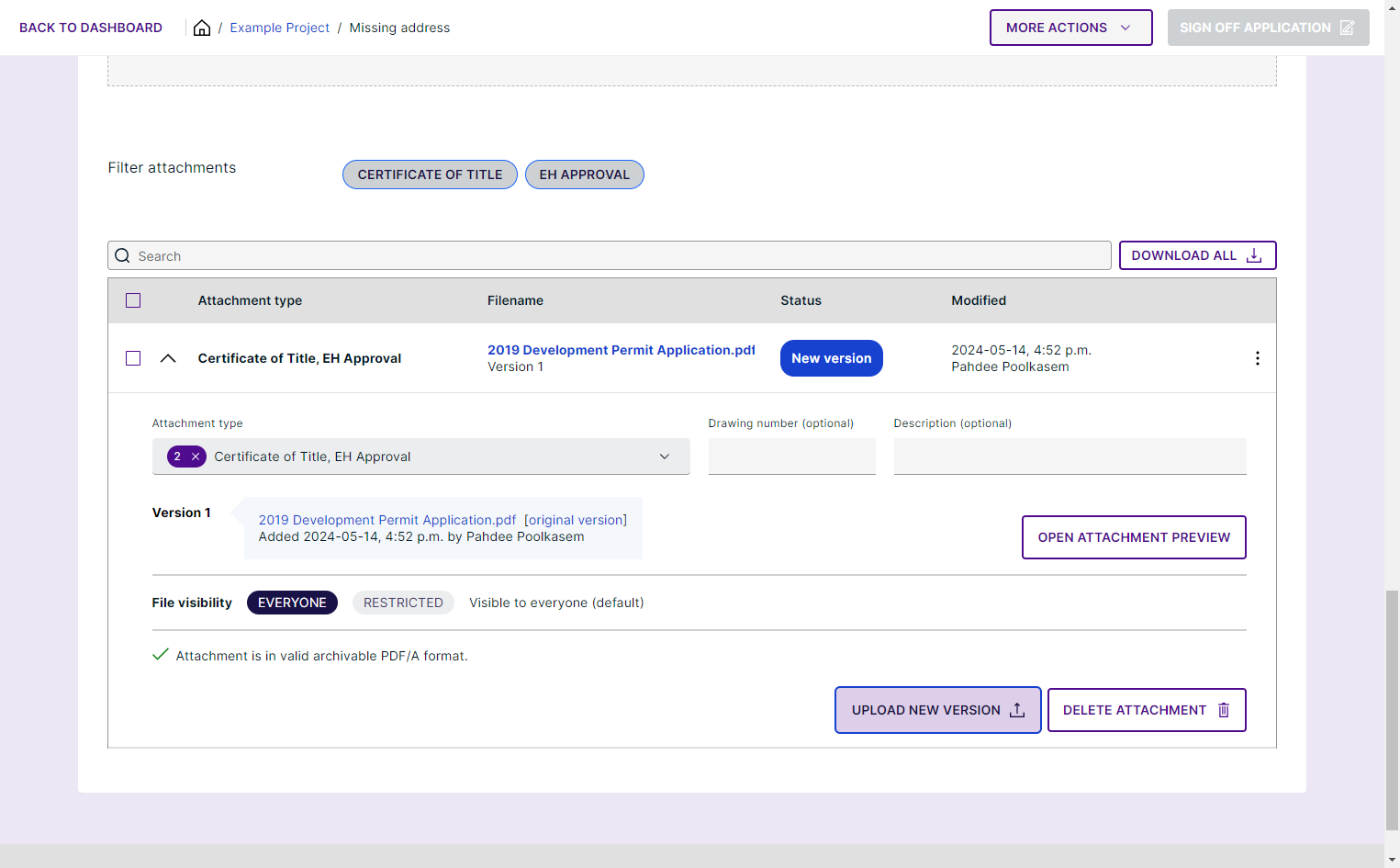Set file visibility to Restricted
Image resolution: width=1400 pixels, height=868 pixels.
pyautogui.click(x=403, y=603)
